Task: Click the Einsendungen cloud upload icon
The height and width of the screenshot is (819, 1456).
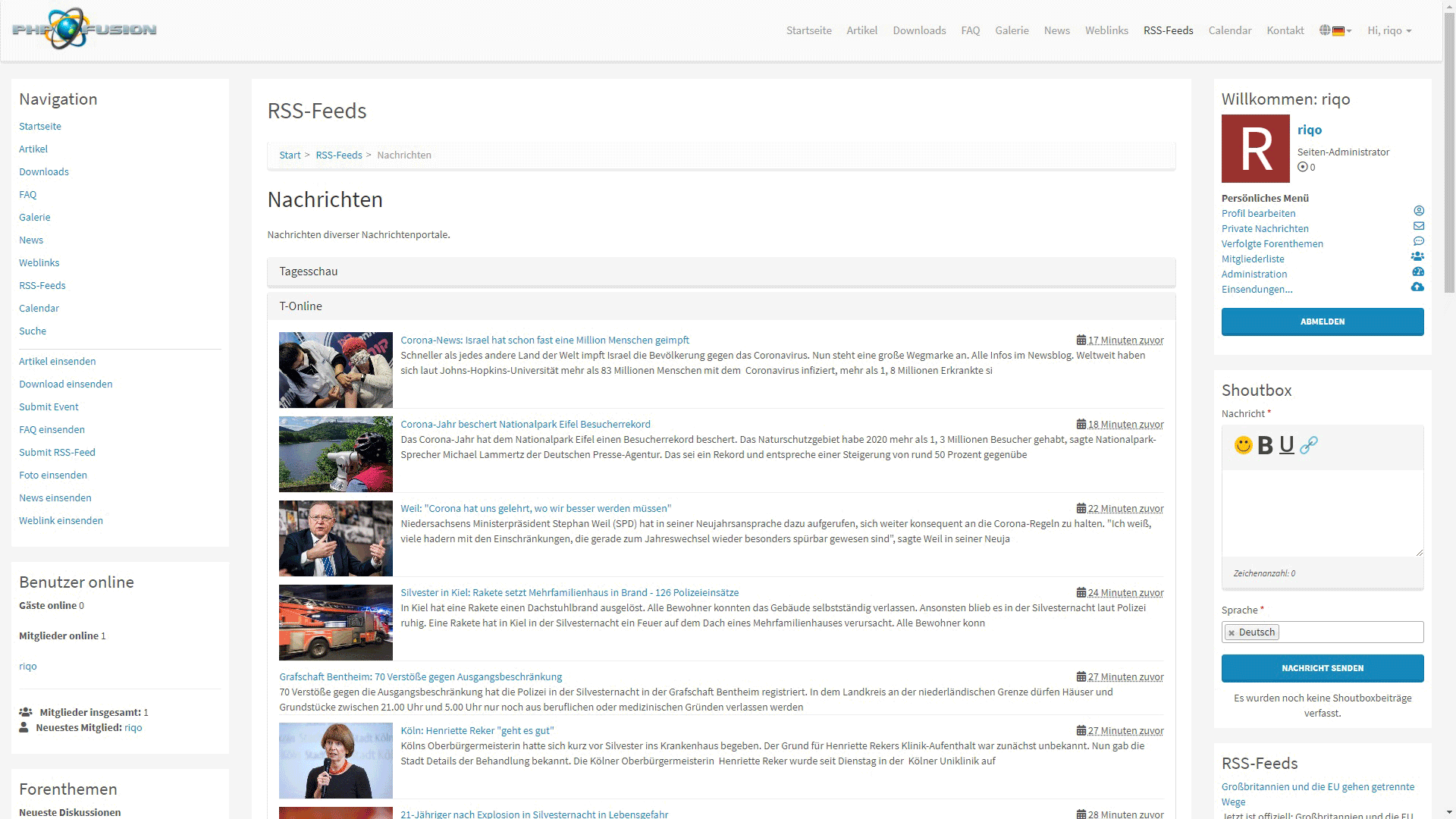Action: click(x=1417, y=287)
